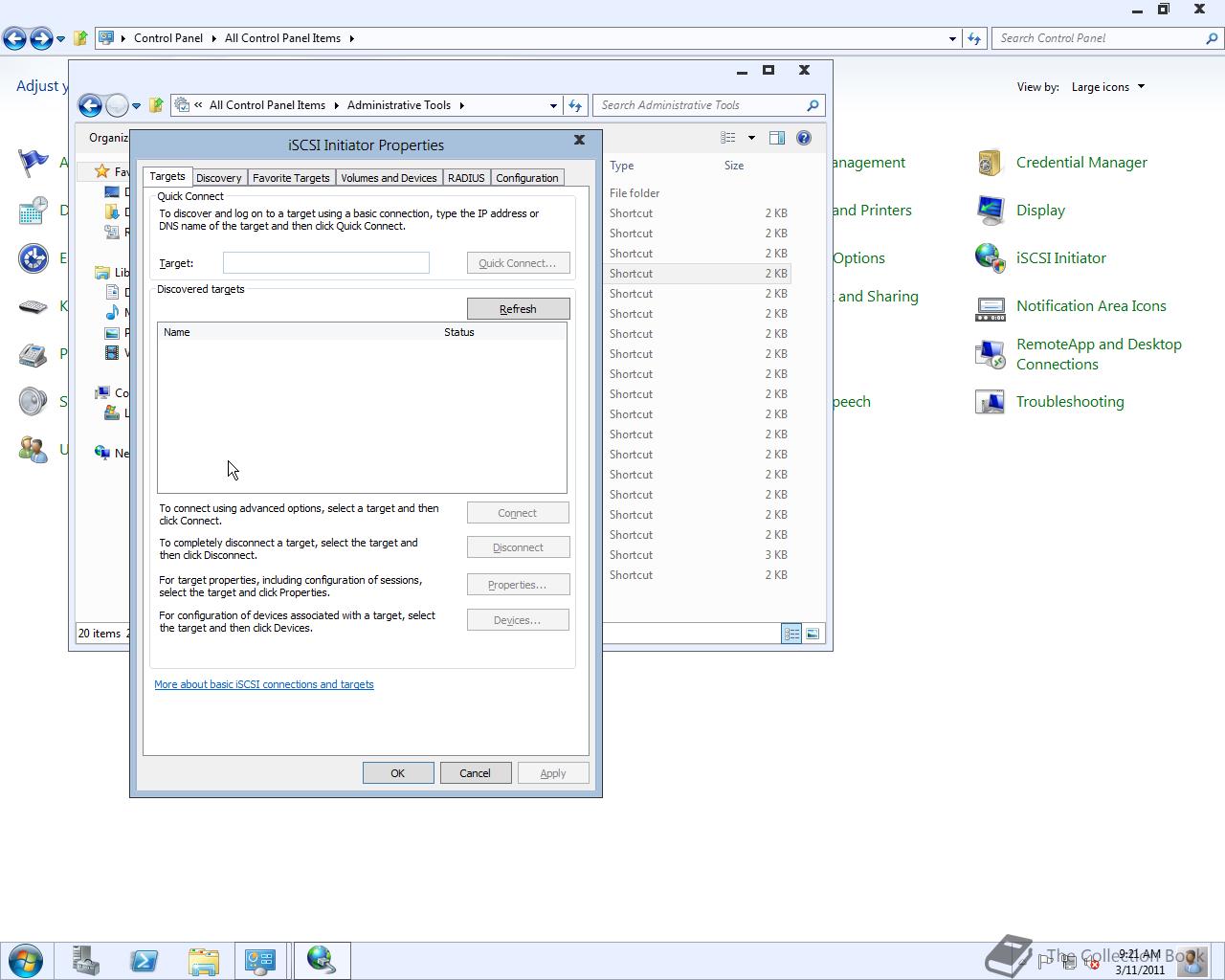The height and width of the screenshot is (980, 1225).
Task: Click the Troubleshooting icon
Action: pyautogui.click(x=990, y=402)
